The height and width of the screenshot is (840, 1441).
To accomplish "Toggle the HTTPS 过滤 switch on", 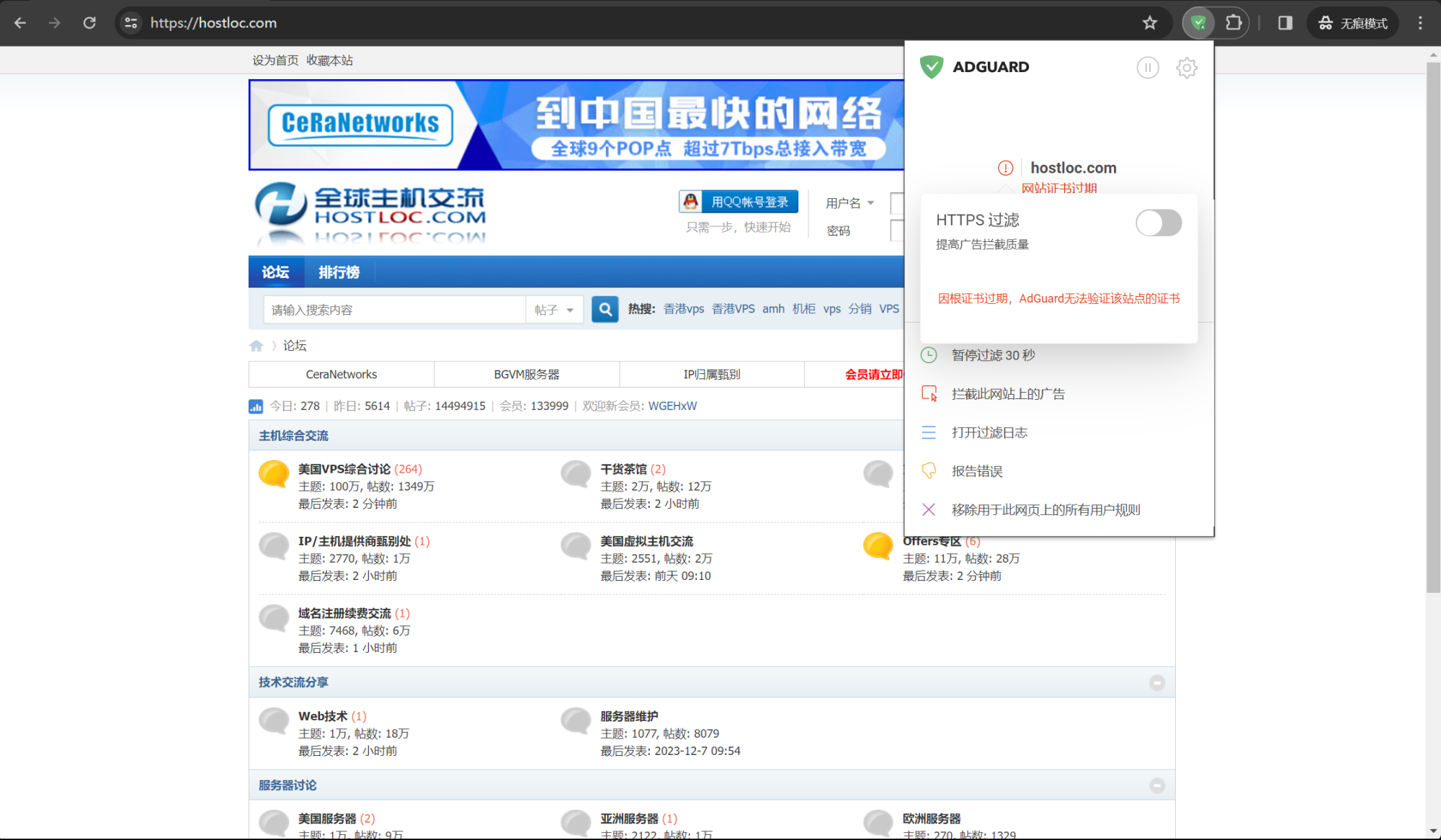I will 1159,223.
